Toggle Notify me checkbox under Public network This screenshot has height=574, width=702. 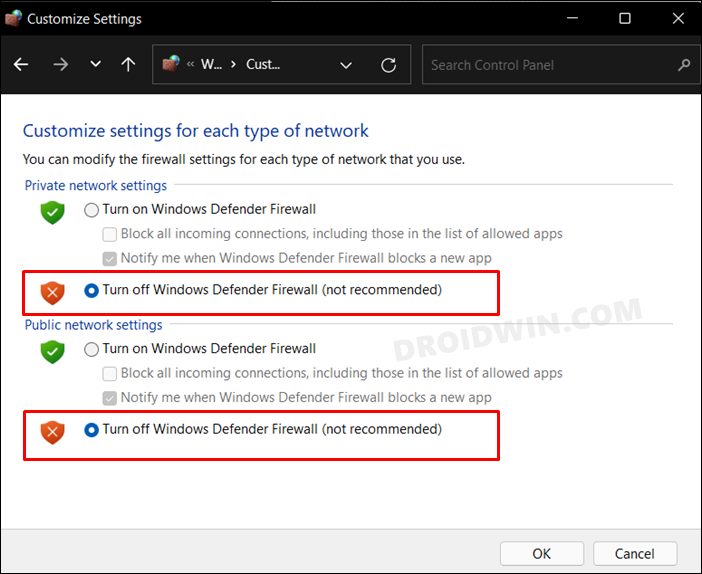(x=109, y=398)
